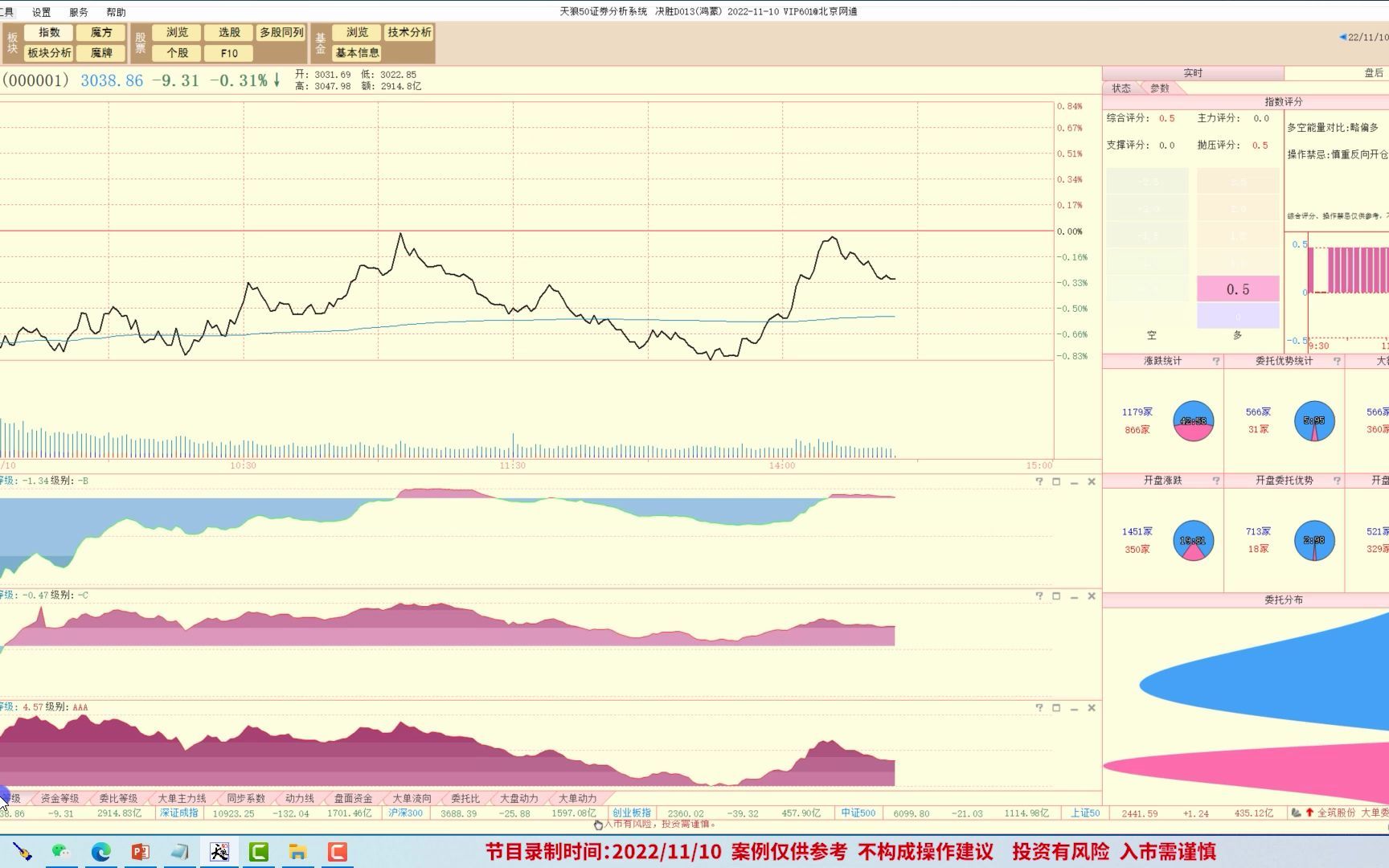
Task: Show help for 开盘委托优势 panel
Action: pyautogui.click(x=1338, y=481)
